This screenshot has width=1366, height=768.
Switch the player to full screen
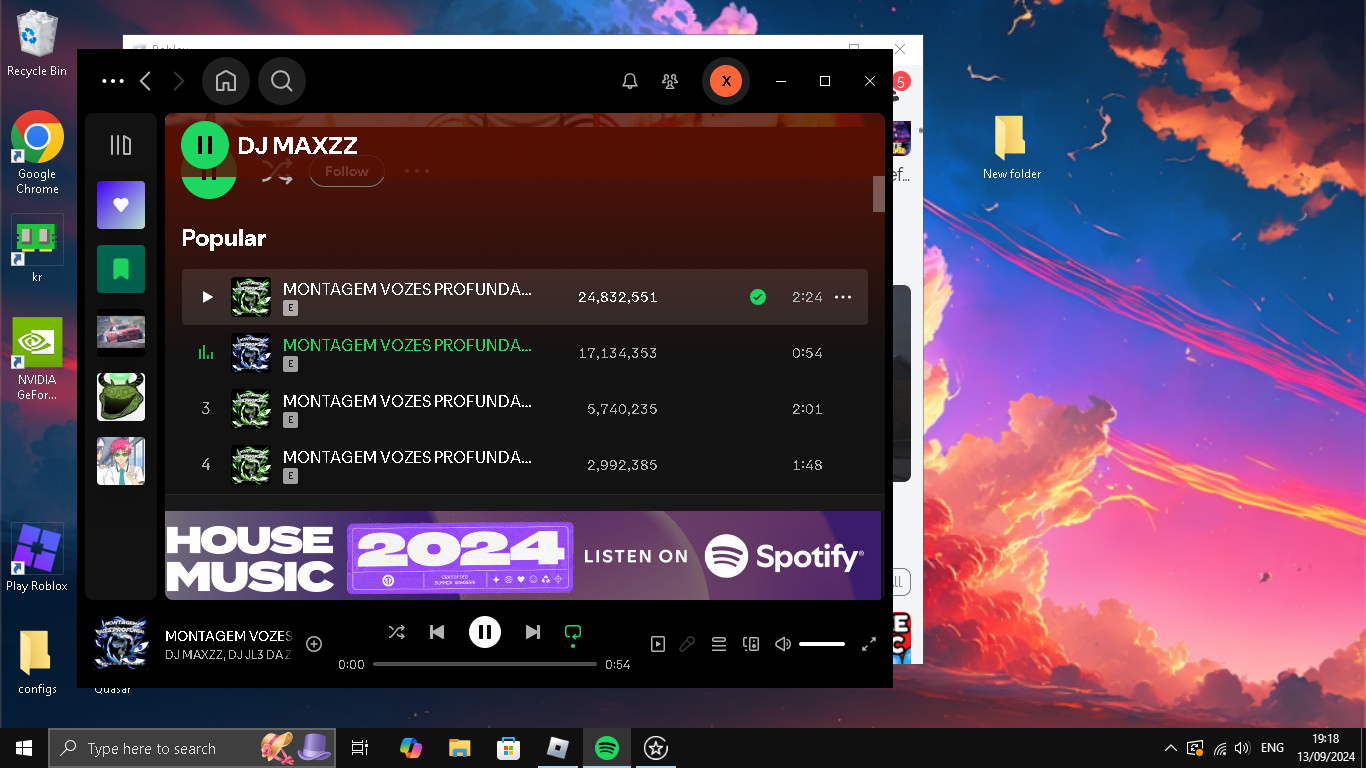pos(869,644)
